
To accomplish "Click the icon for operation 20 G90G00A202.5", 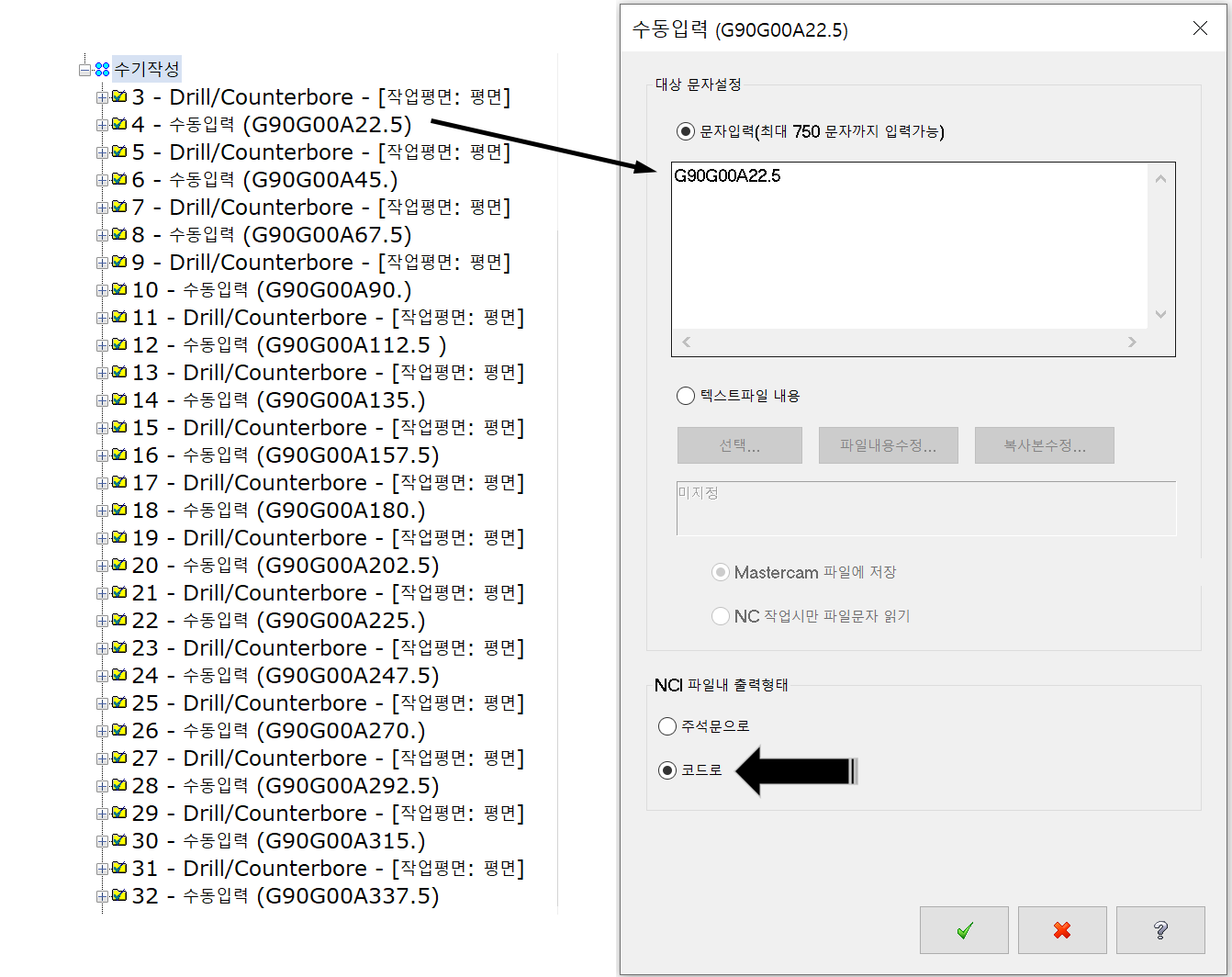I will (x=119, y=565).
